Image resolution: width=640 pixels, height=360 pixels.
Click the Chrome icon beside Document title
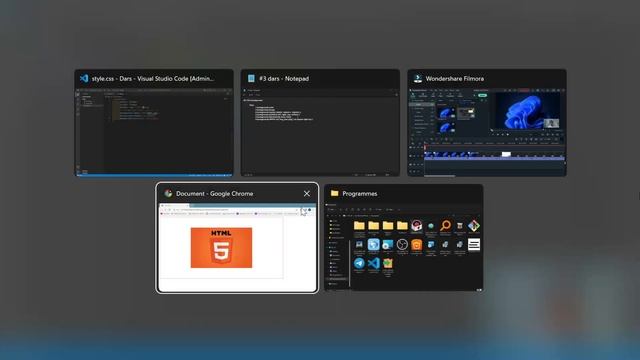pos(168,193)
